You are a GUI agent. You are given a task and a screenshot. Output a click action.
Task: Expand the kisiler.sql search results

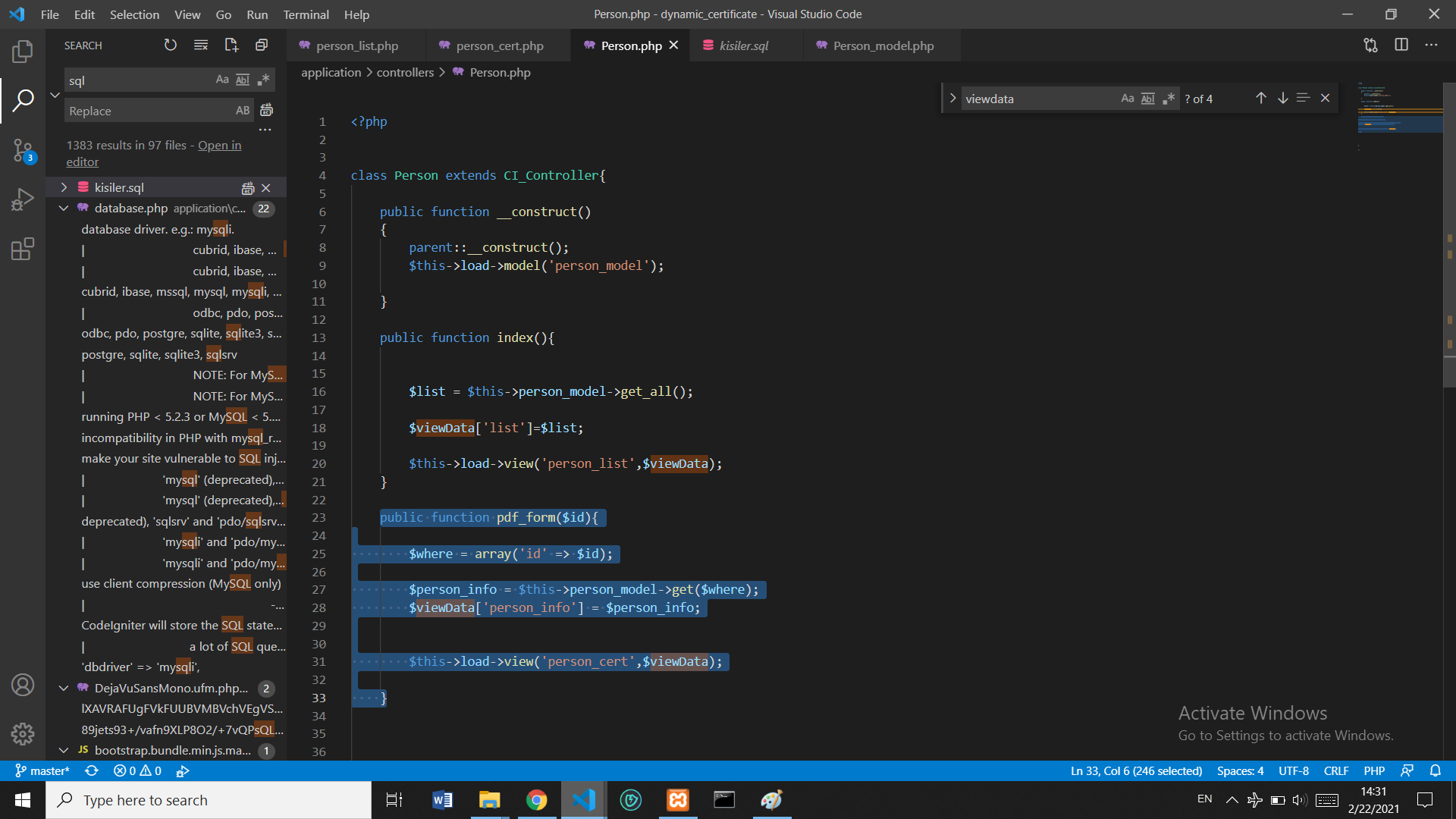point(64,187)
